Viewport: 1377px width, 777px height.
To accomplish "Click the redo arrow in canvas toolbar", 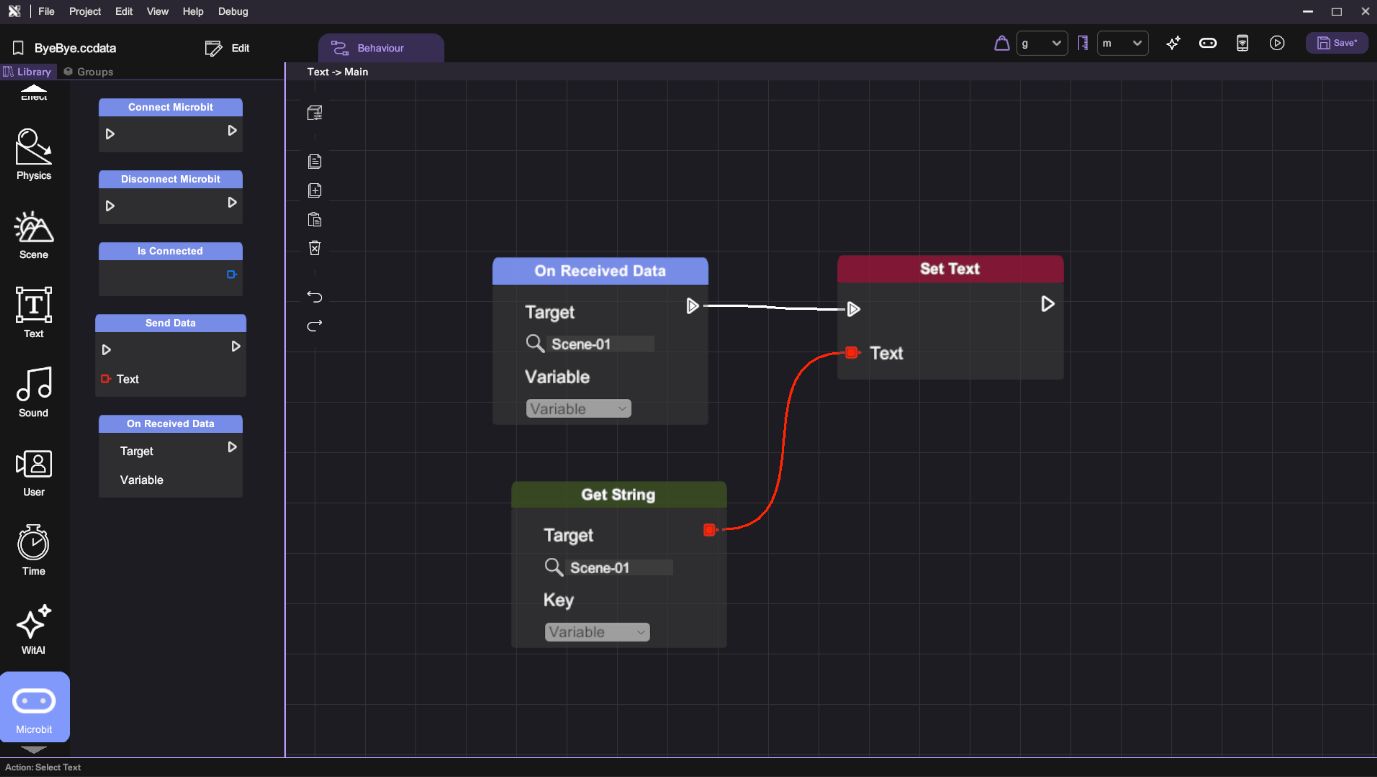I will coord(314,326).
